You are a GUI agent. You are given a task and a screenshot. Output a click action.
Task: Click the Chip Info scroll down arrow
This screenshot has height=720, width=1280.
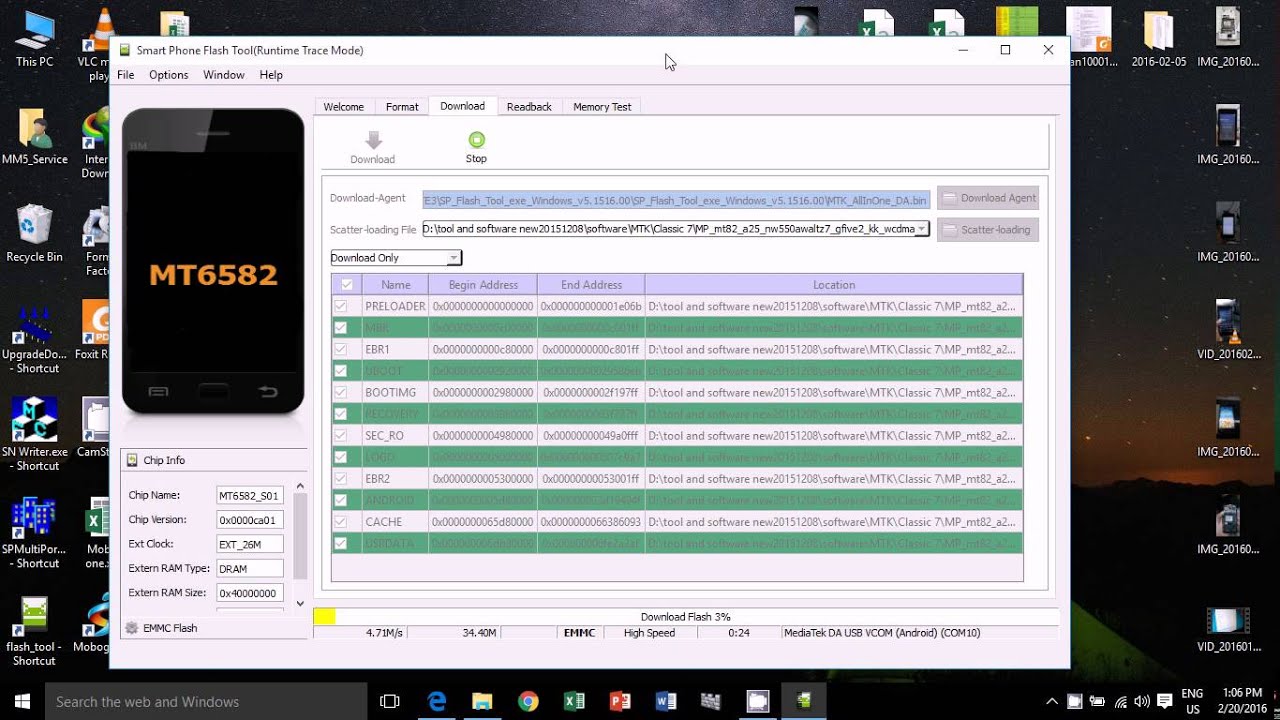(300, 603)
